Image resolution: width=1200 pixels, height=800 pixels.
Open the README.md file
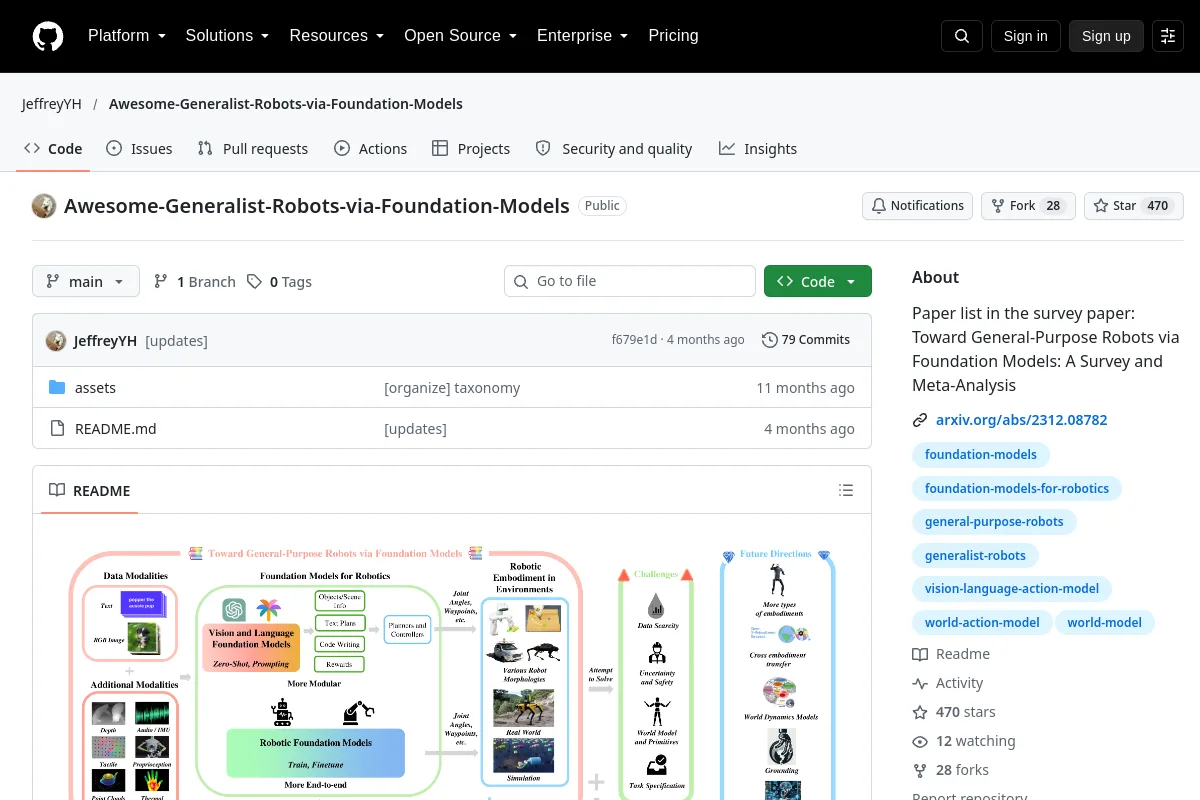[116, 429]
